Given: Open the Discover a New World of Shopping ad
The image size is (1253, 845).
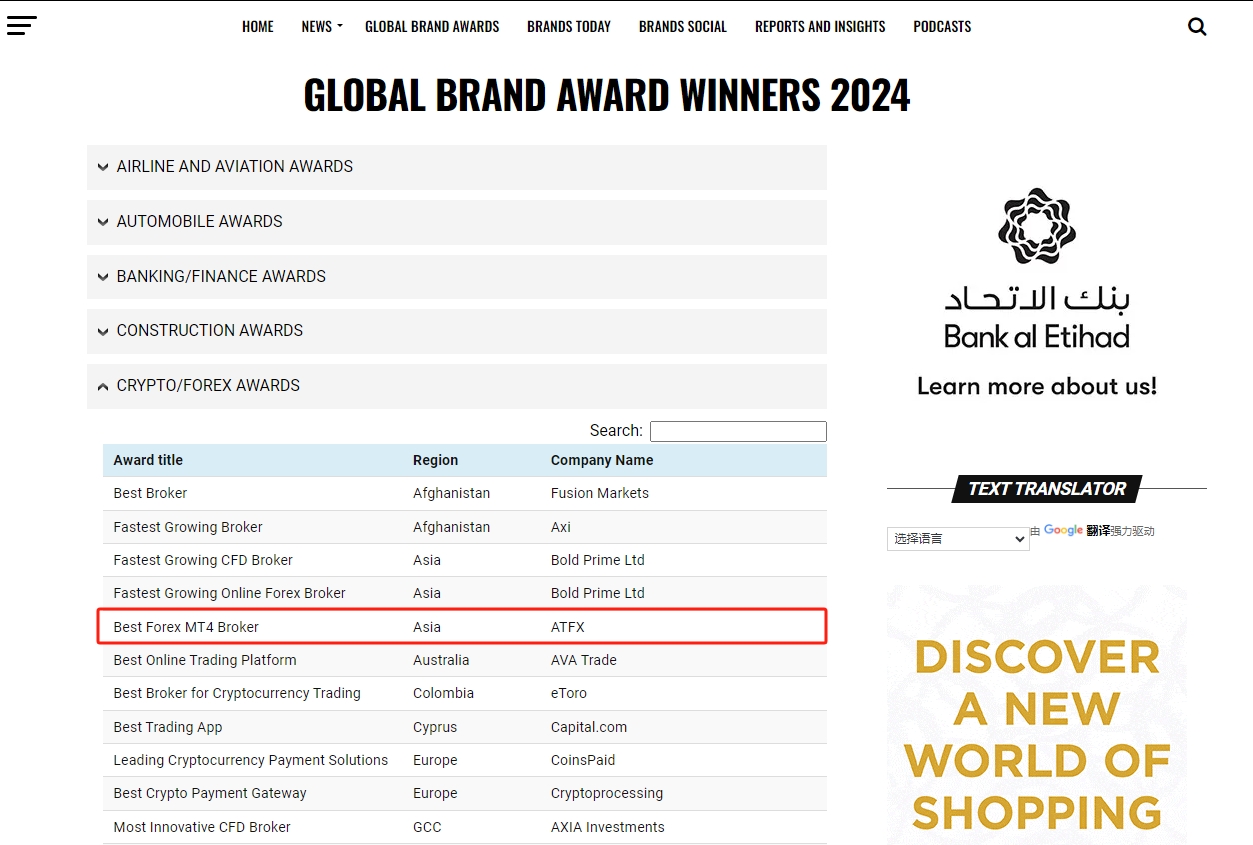Looking at the screenshot, I should click(1037, 715).
